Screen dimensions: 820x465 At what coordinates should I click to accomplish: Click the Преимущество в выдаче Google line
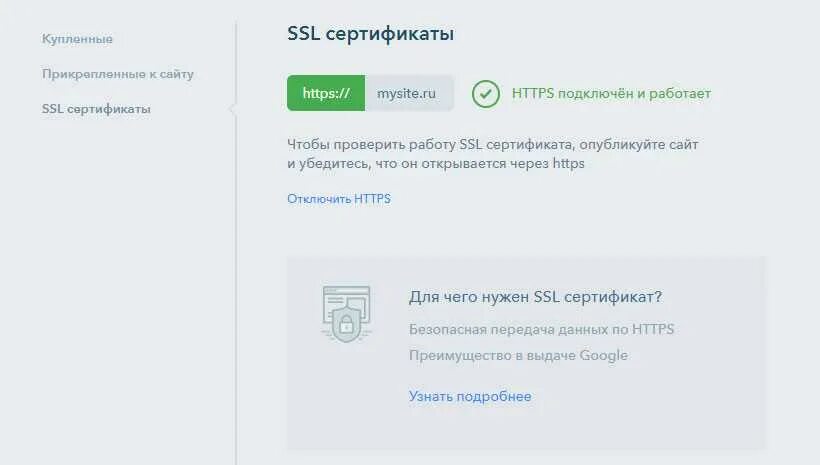(x=518, y=355)
